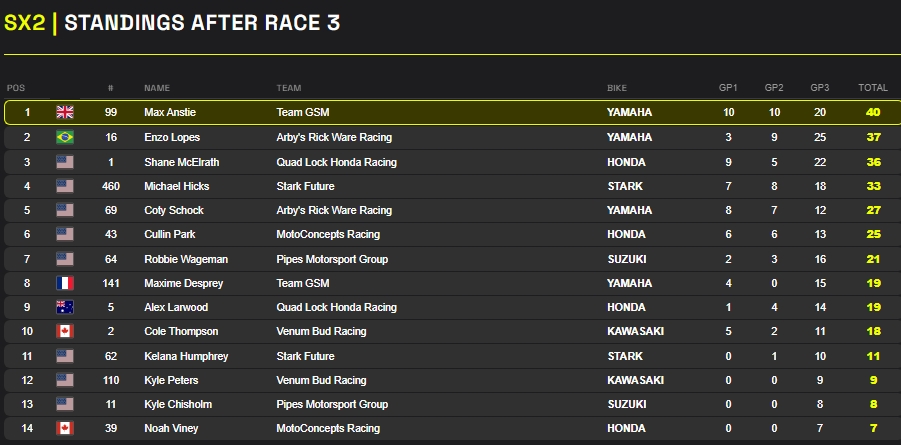Click the British flag beside Max Anstie
Viewport: 901px width, 445px height.
pos(65,113)
